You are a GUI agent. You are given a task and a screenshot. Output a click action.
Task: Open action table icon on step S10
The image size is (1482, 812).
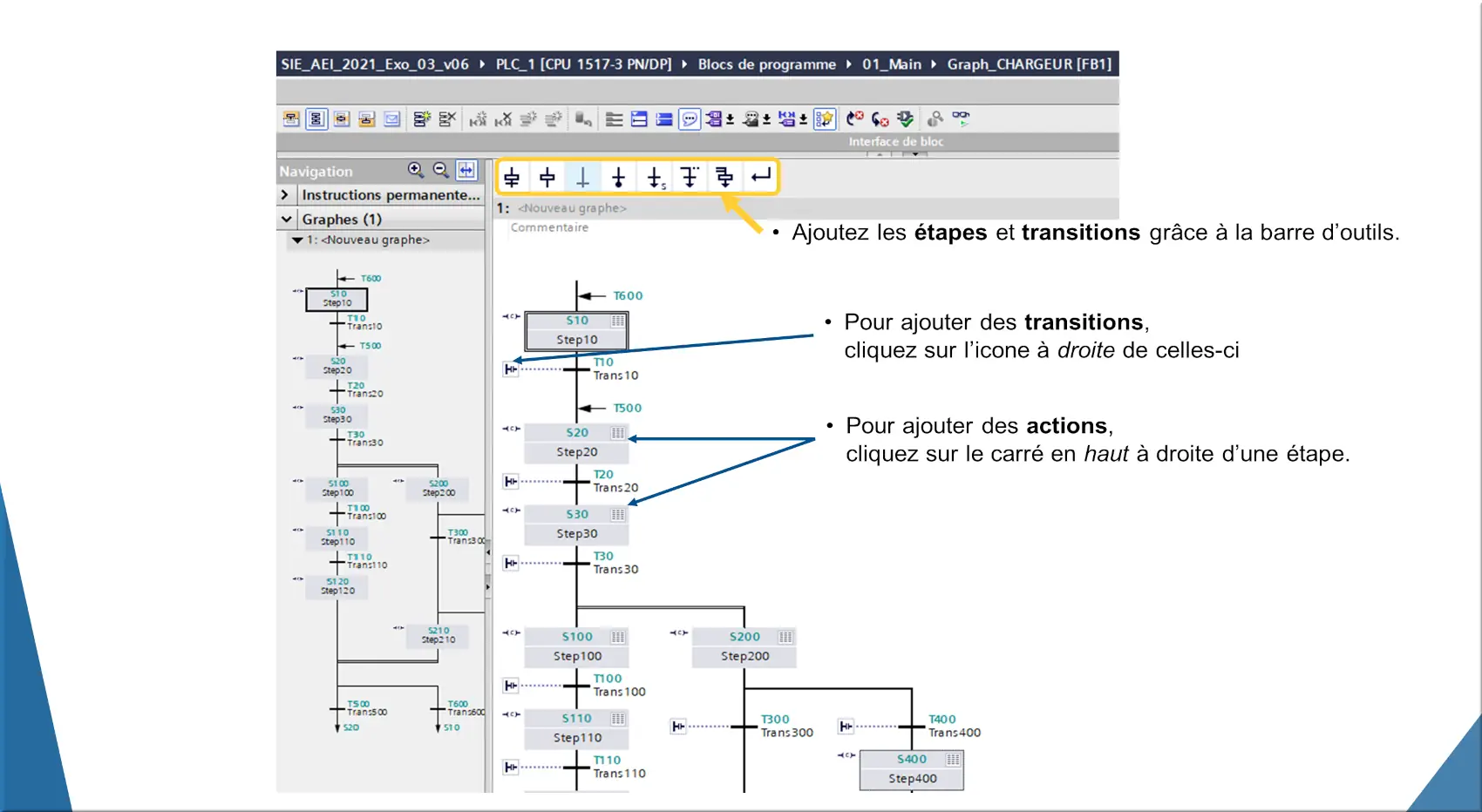(x=618, y=321)
